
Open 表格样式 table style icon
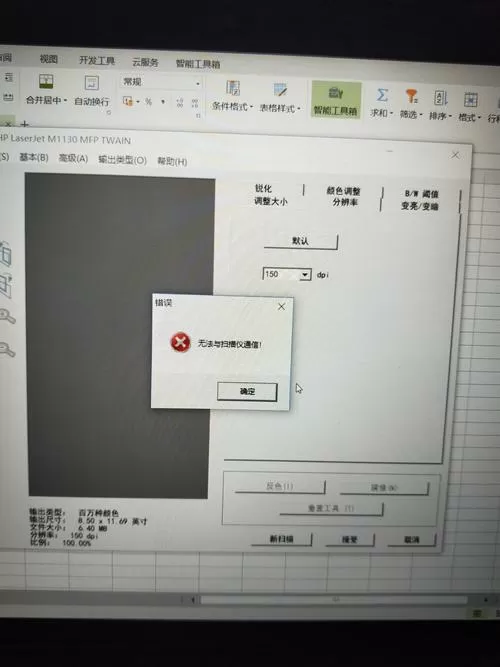coord(280,90)
